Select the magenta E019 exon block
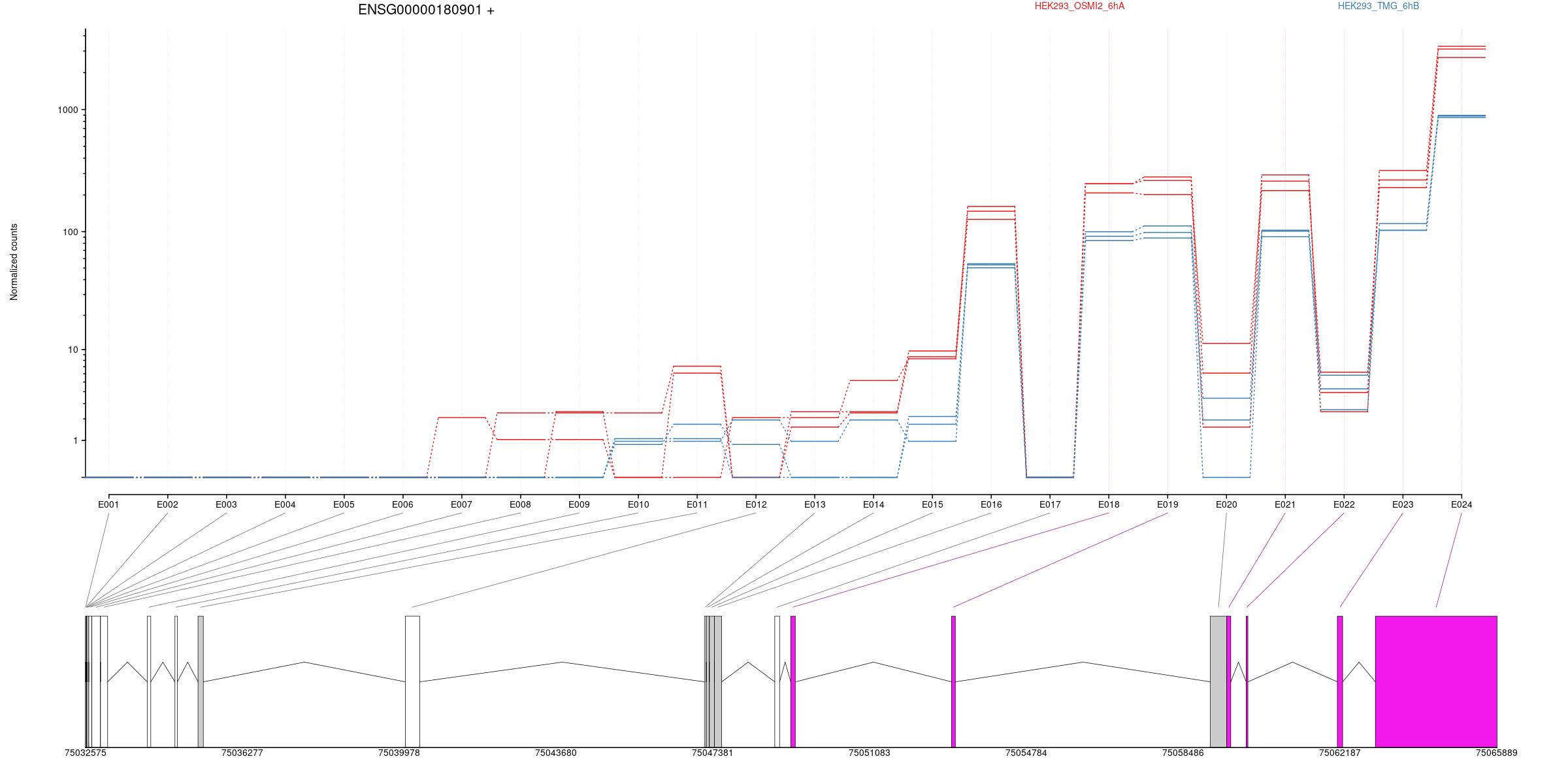1568x784 pixels. (953, 681)
